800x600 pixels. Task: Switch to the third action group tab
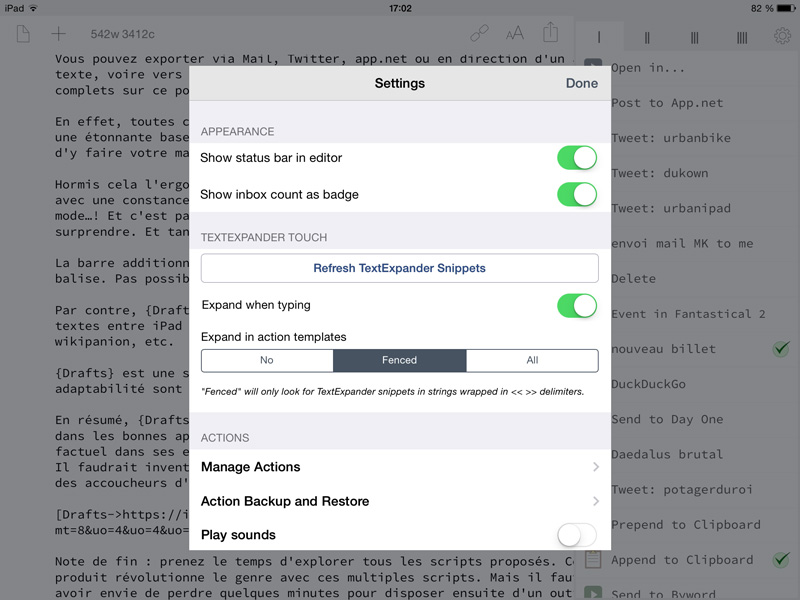pyautogui.click(x=694, y=37)
